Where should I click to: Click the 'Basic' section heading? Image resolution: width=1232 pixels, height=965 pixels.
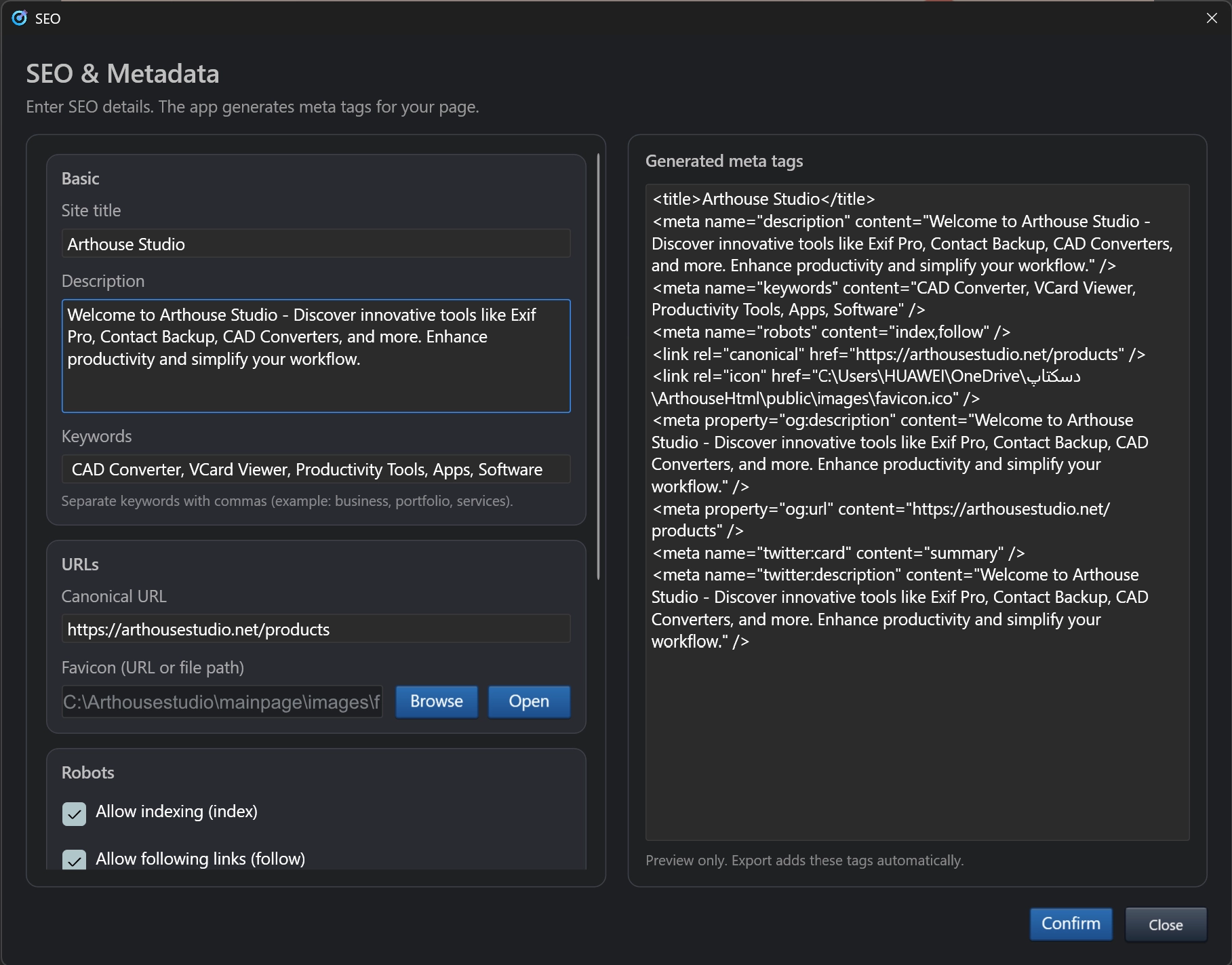pyautogui.click(x=80, y=178)
